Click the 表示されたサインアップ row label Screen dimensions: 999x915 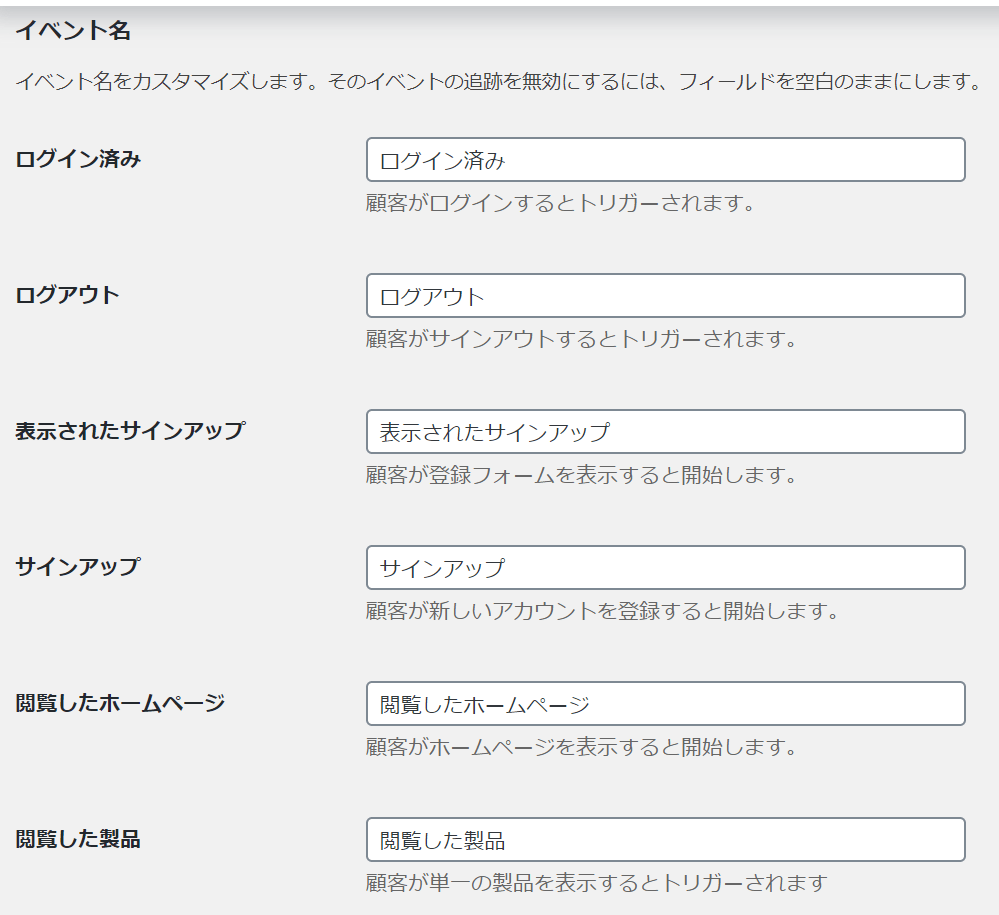(x=130, y=431)
